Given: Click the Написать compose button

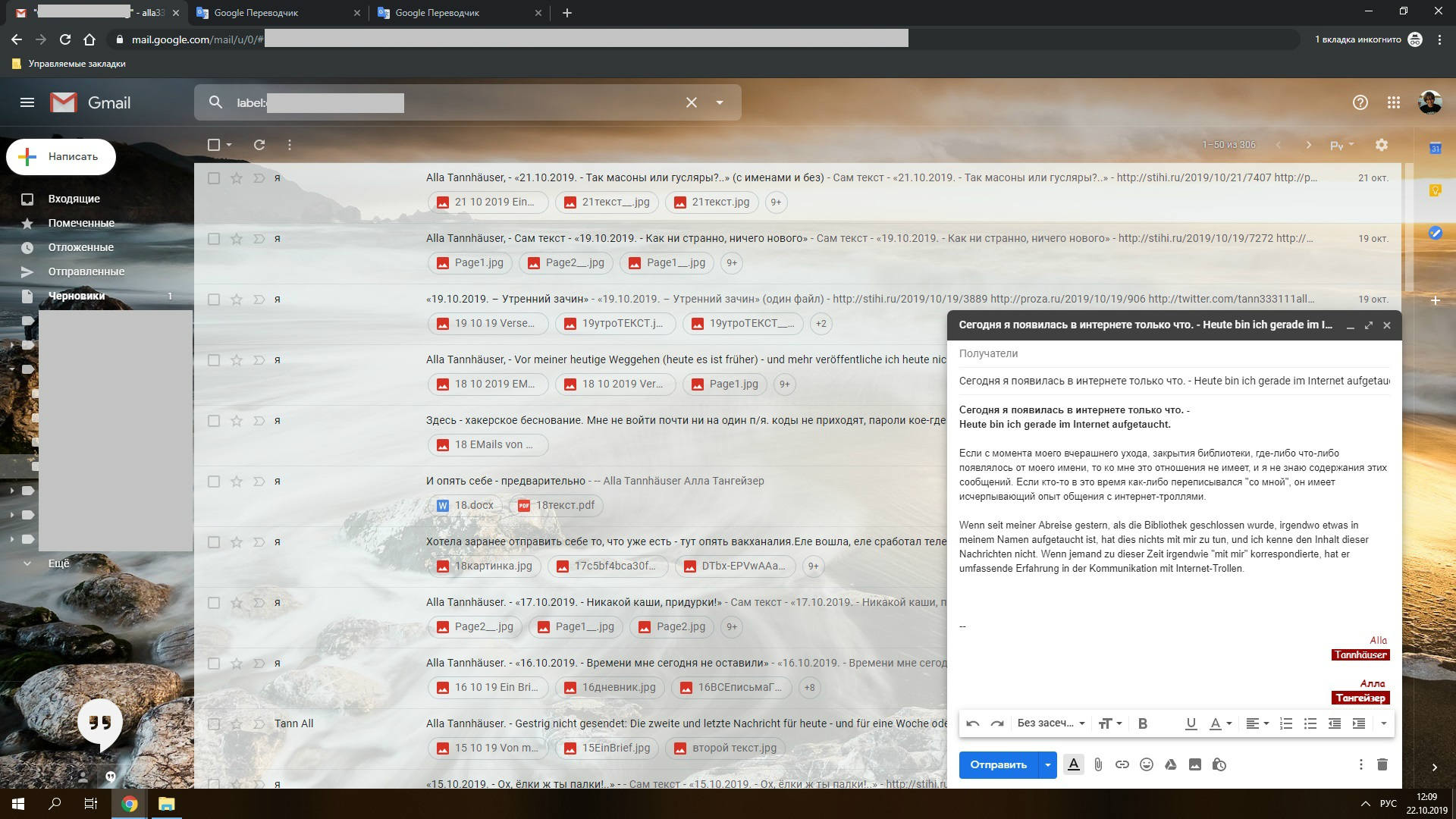Looking at the screenshot, I should pyautogui.click(x=61, y=157).
